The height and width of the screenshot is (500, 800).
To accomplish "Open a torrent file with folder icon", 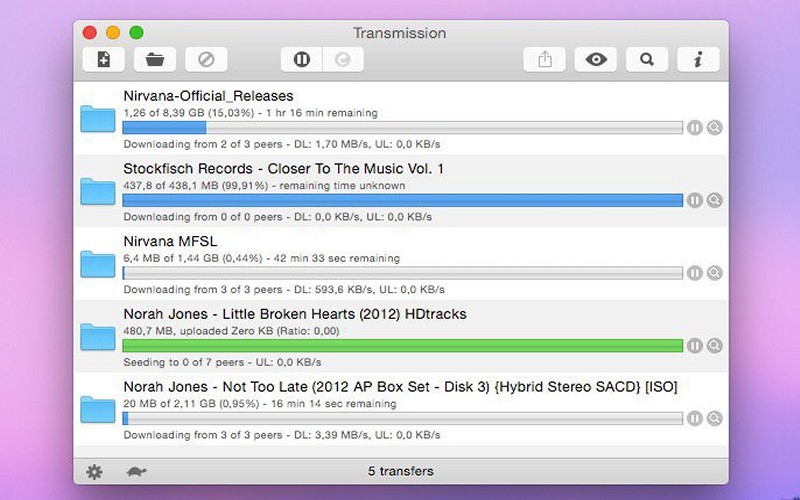I will (x=155, y=60).
